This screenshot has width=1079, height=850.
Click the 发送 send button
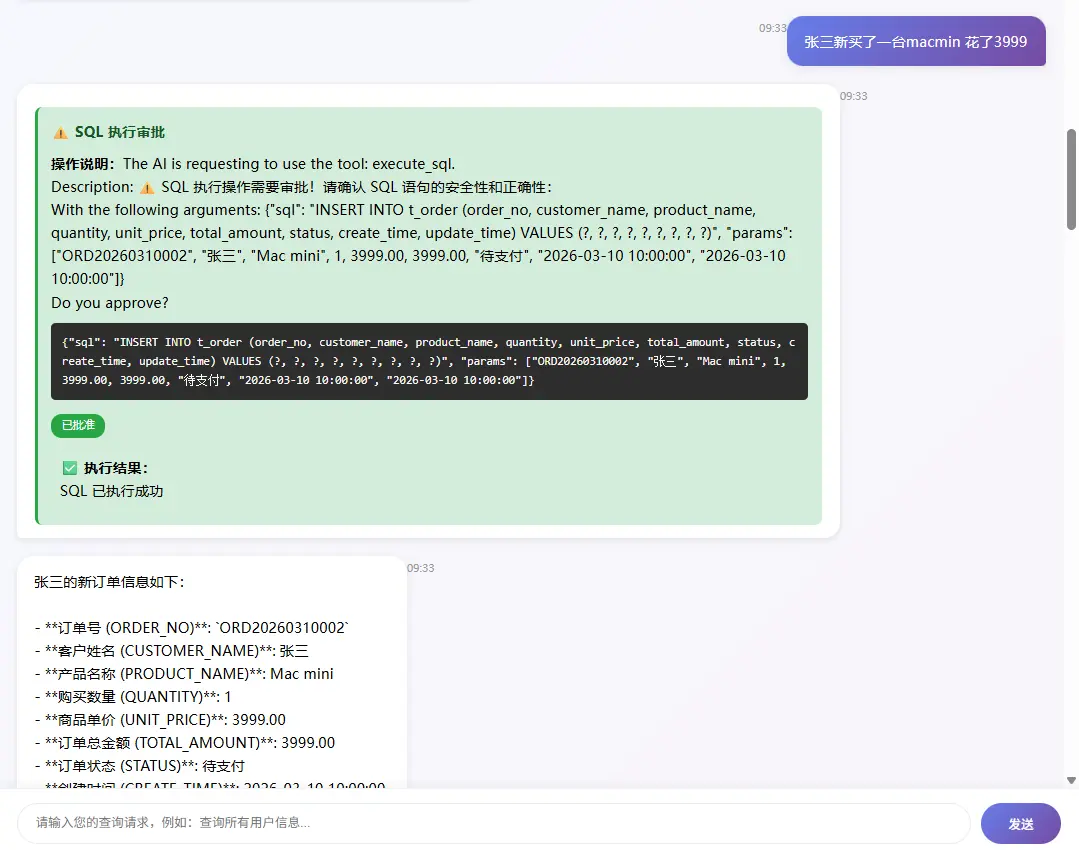(x=1020, y=822)
